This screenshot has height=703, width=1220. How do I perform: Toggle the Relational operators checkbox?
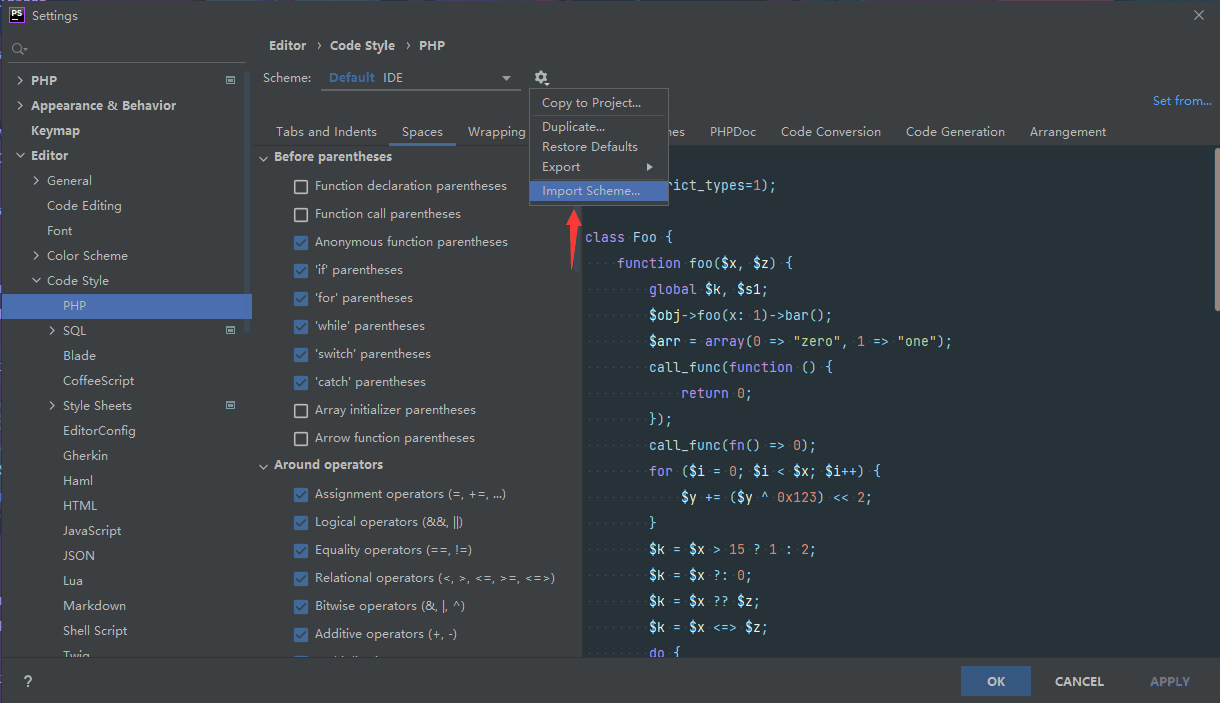[301, 578]
